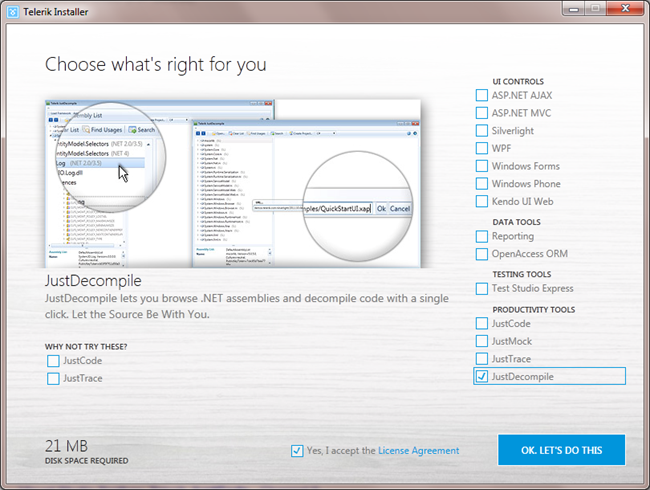The width and height of the screenshot is (650, 490).
Task: Select the Windows Forms checkbox
Action: click(482, 166)
